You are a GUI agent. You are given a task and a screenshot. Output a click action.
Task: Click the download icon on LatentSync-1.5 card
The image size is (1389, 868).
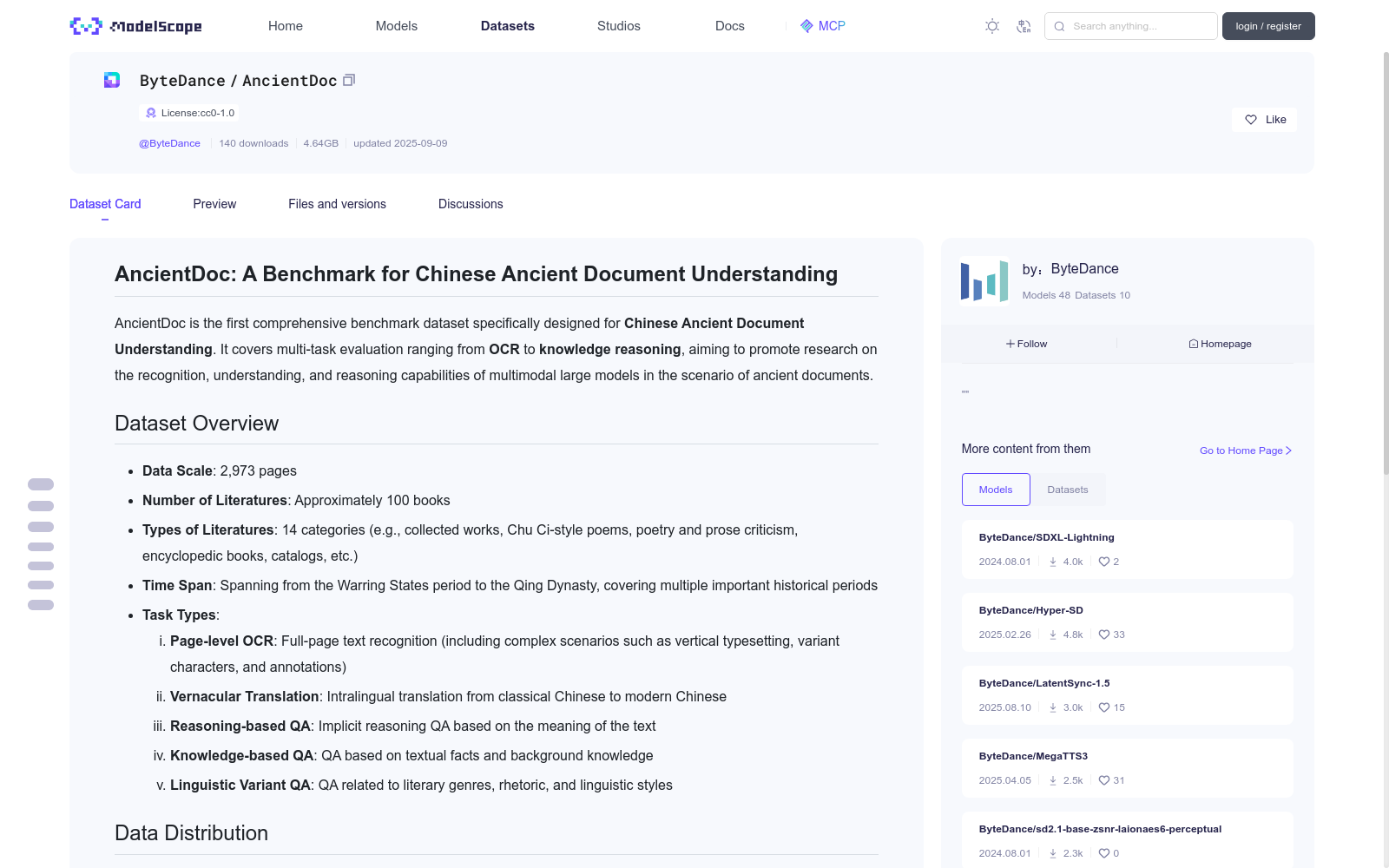[1053, 707]
